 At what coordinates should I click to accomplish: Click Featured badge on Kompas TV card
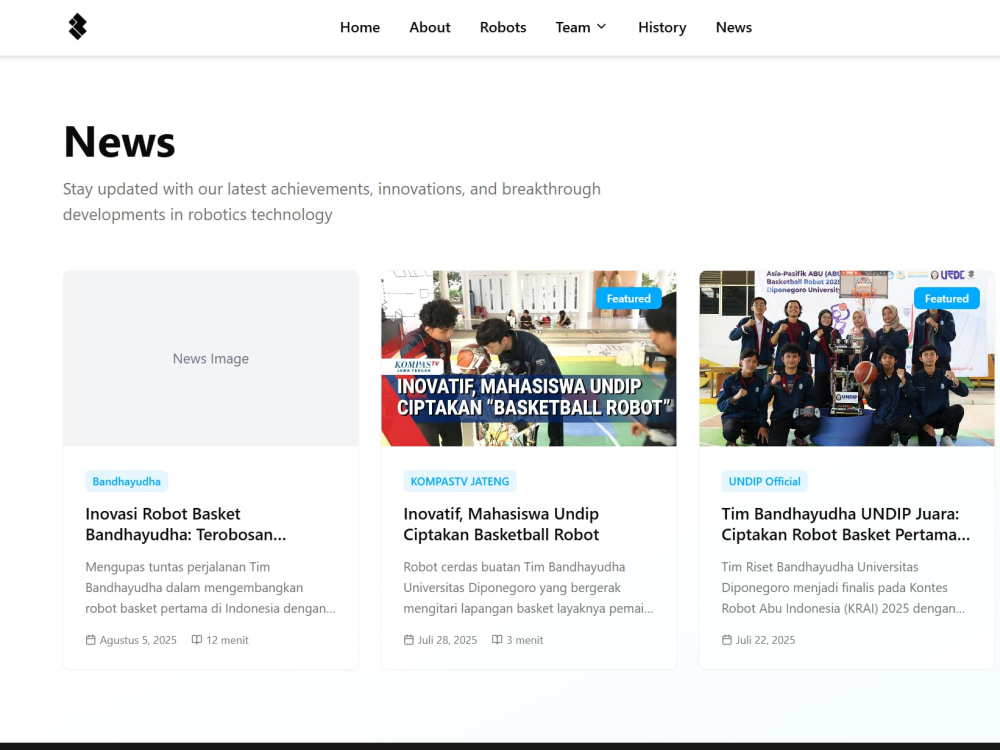tap(628, 298)
